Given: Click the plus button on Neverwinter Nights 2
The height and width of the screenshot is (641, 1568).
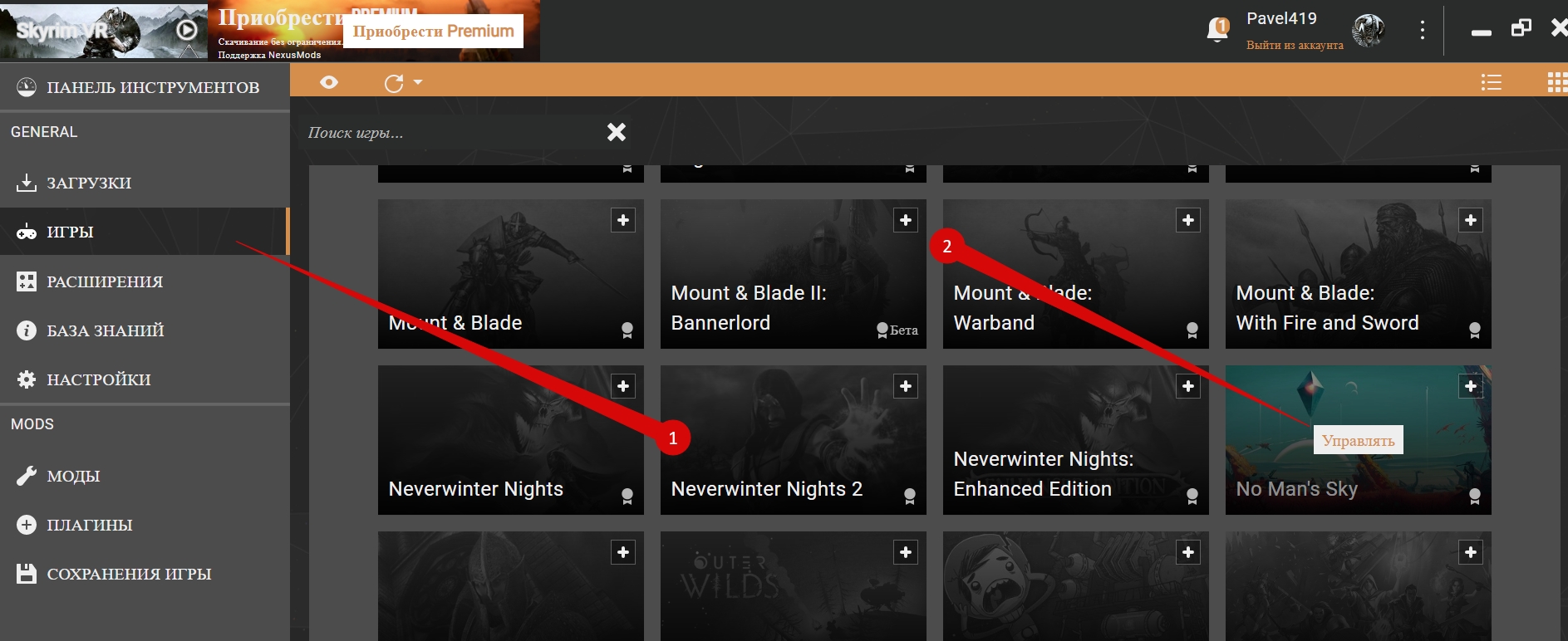Looking at the screenshot, I should coord(906,386).
